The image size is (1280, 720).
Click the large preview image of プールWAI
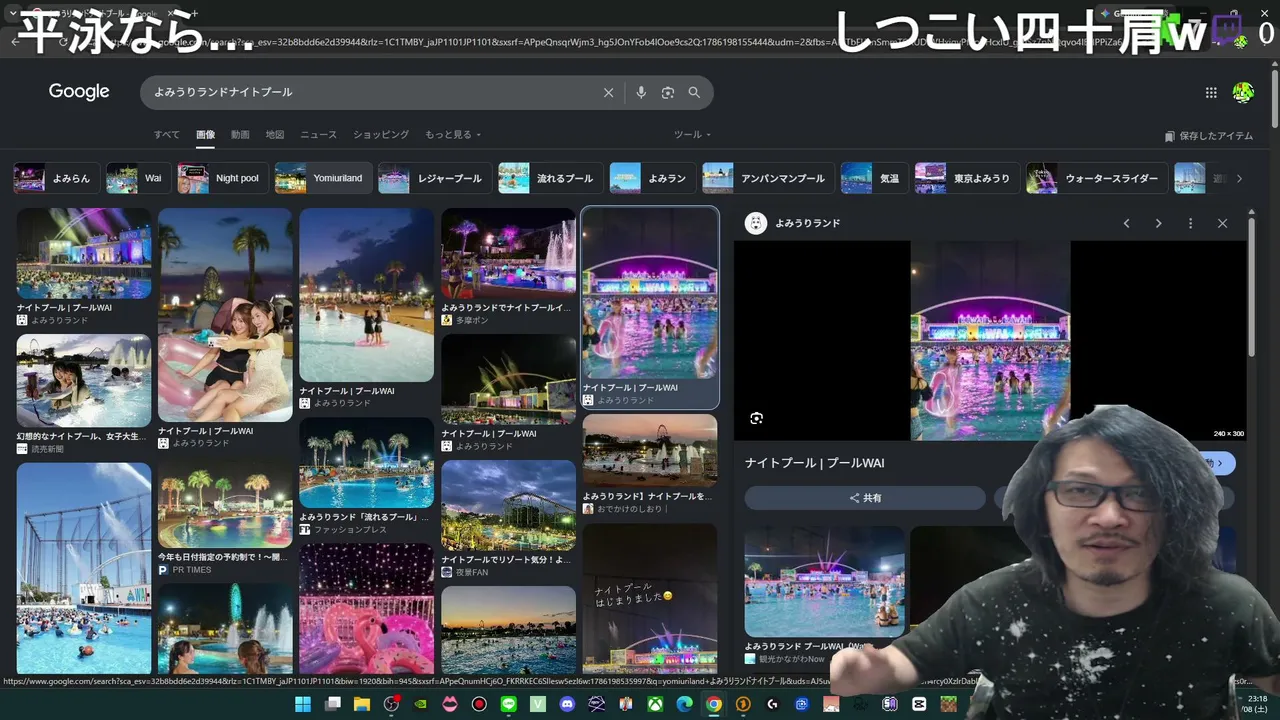pyautogui.click(x=990, y=340)
